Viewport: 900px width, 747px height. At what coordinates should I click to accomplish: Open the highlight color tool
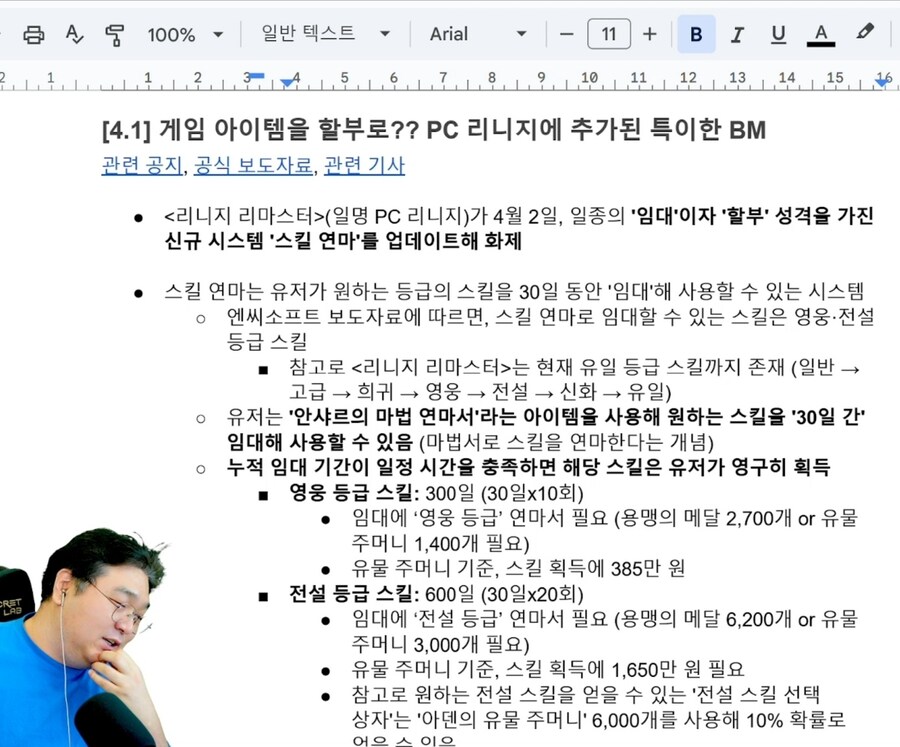coord(864,33)
